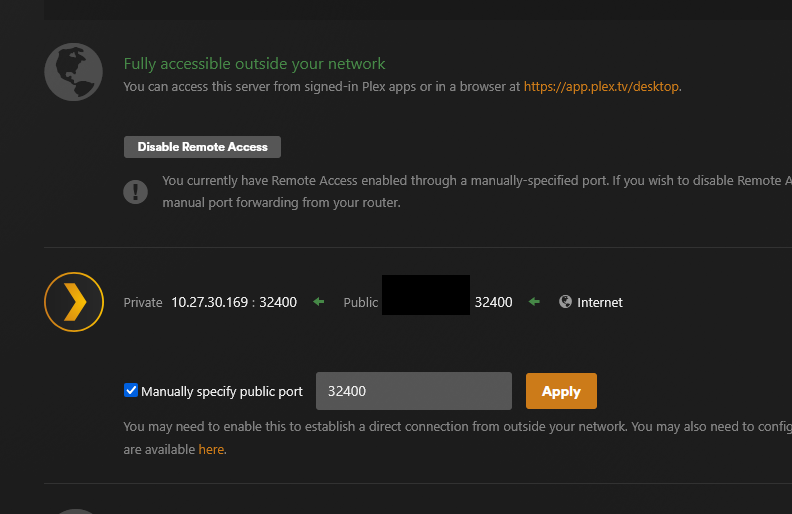
Task: Click the Disable Remote Access button
Action: [x=202, y=147]
